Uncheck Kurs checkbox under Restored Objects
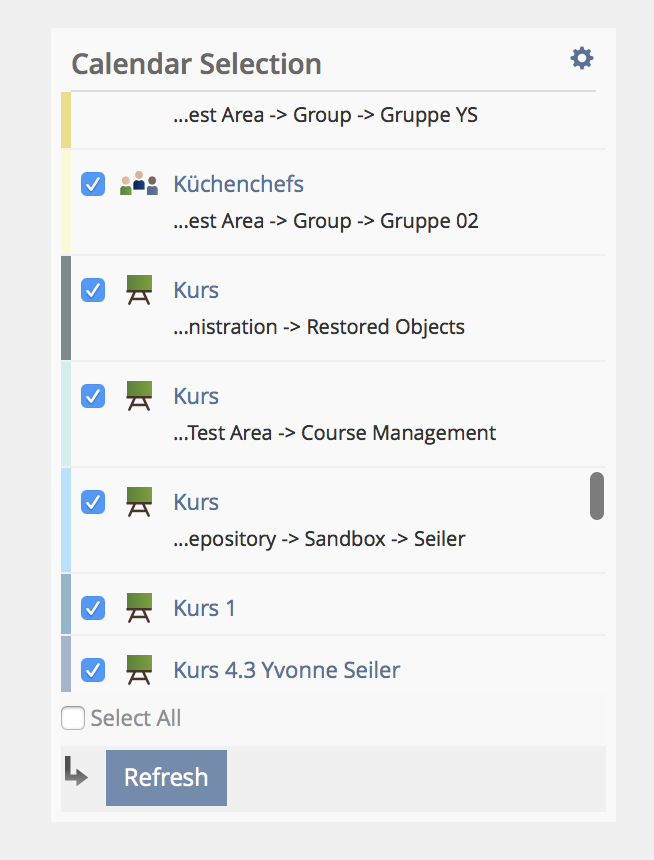This screenshot has width=654, height=860. click(x=93, y=290)
